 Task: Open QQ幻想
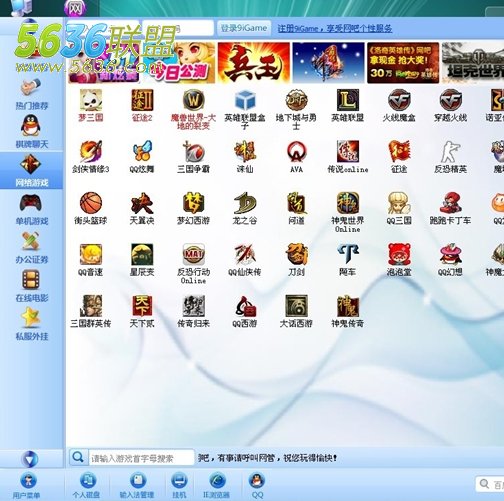[450, 260]
